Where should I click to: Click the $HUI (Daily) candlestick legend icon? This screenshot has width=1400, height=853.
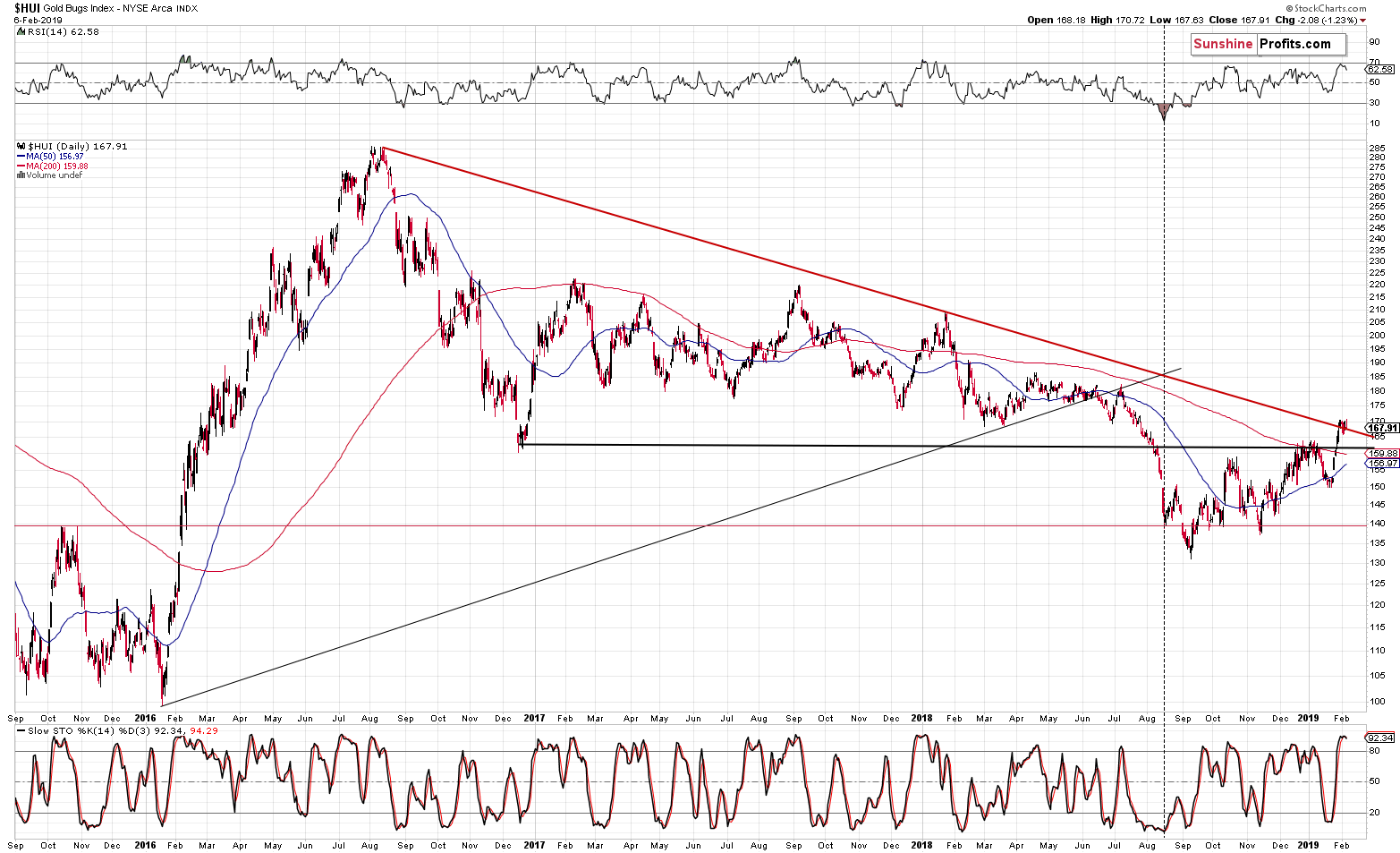(21, 146)
